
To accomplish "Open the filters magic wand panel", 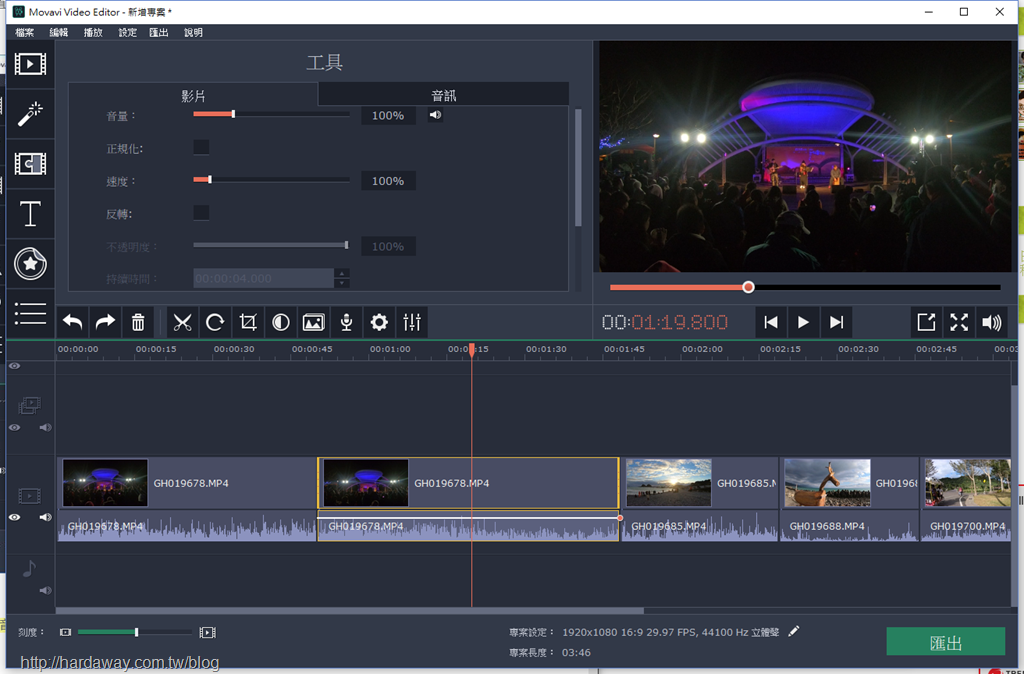I will [x=30, y=114].
